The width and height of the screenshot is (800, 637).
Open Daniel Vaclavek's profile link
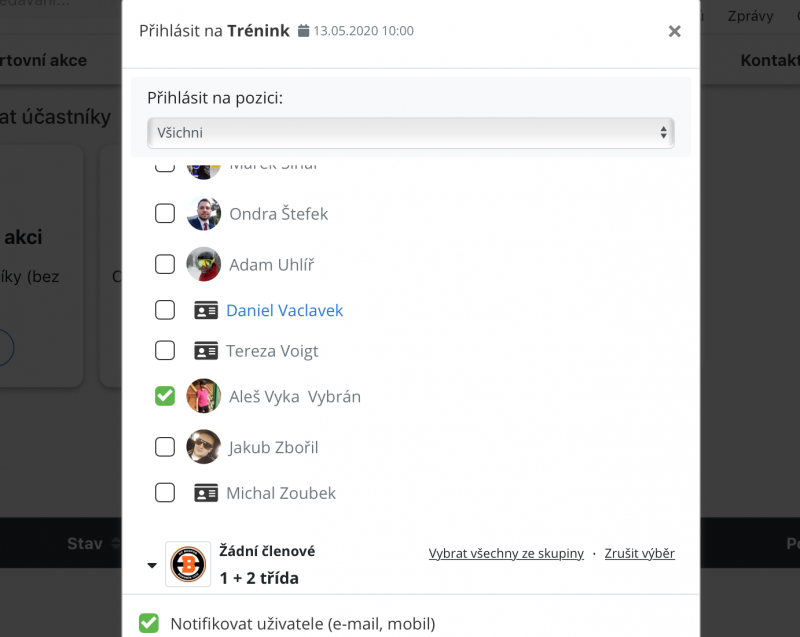(285, 310)
